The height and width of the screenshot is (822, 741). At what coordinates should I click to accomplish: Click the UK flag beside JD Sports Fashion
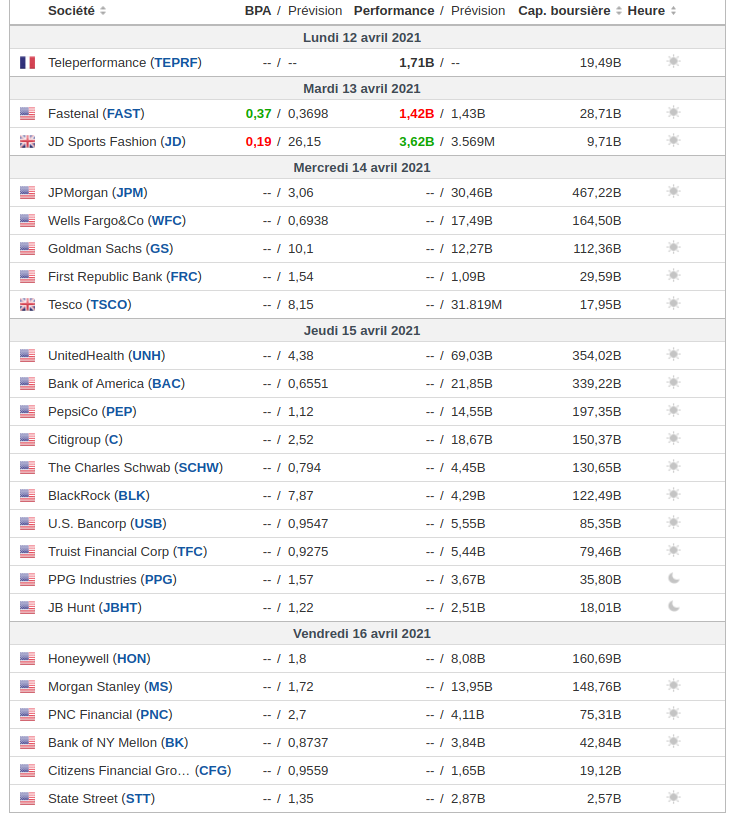click(x=27, y=141)
